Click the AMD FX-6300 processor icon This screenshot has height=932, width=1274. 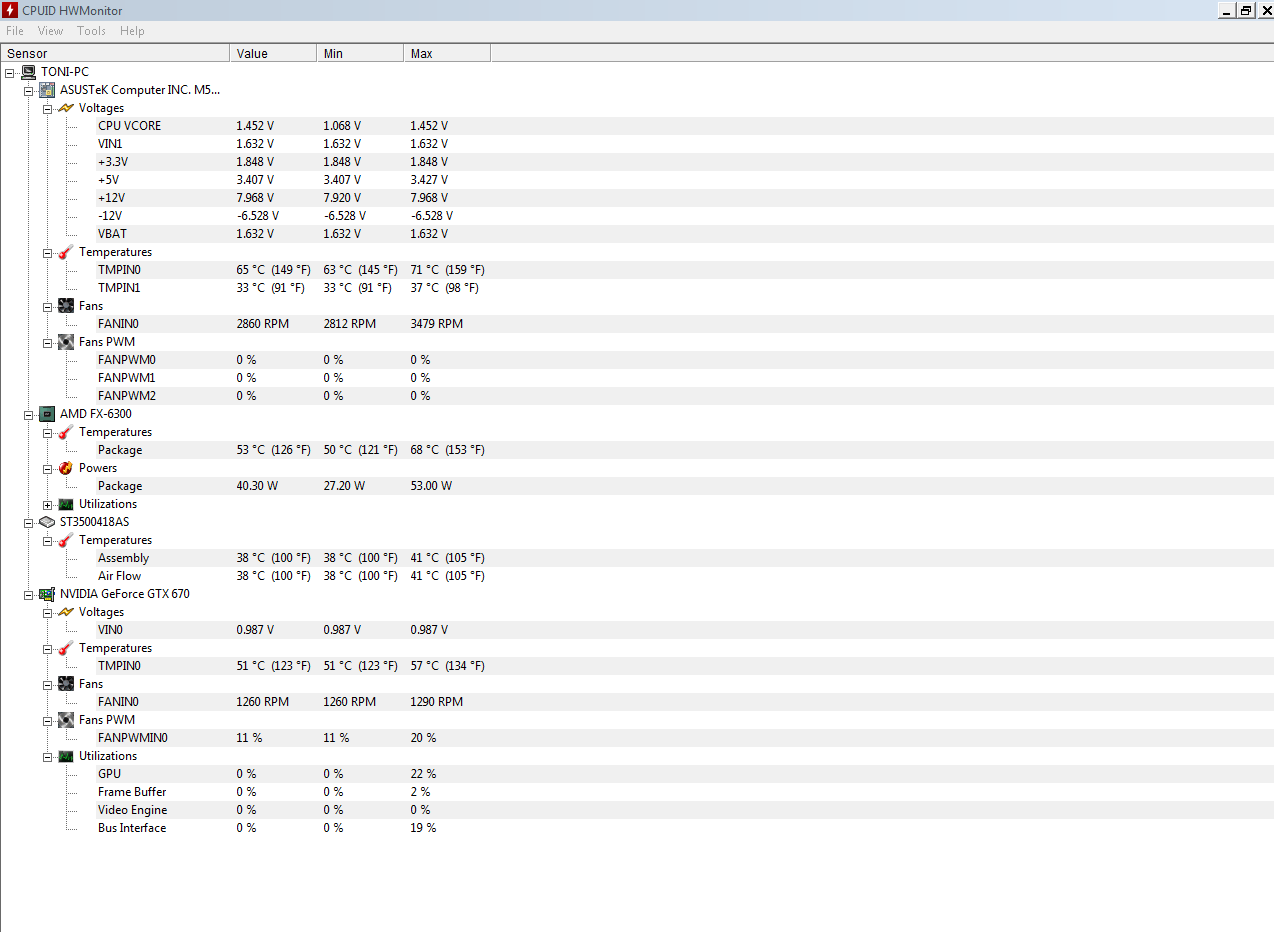[x=47, y=414]
